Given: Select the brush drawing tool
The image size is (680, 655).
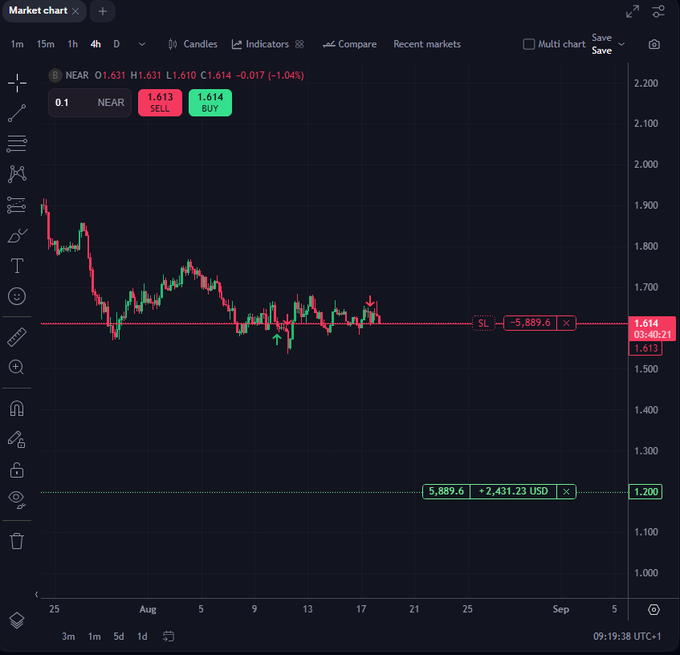Looking at the screenshot, I should tap(17, 236).
